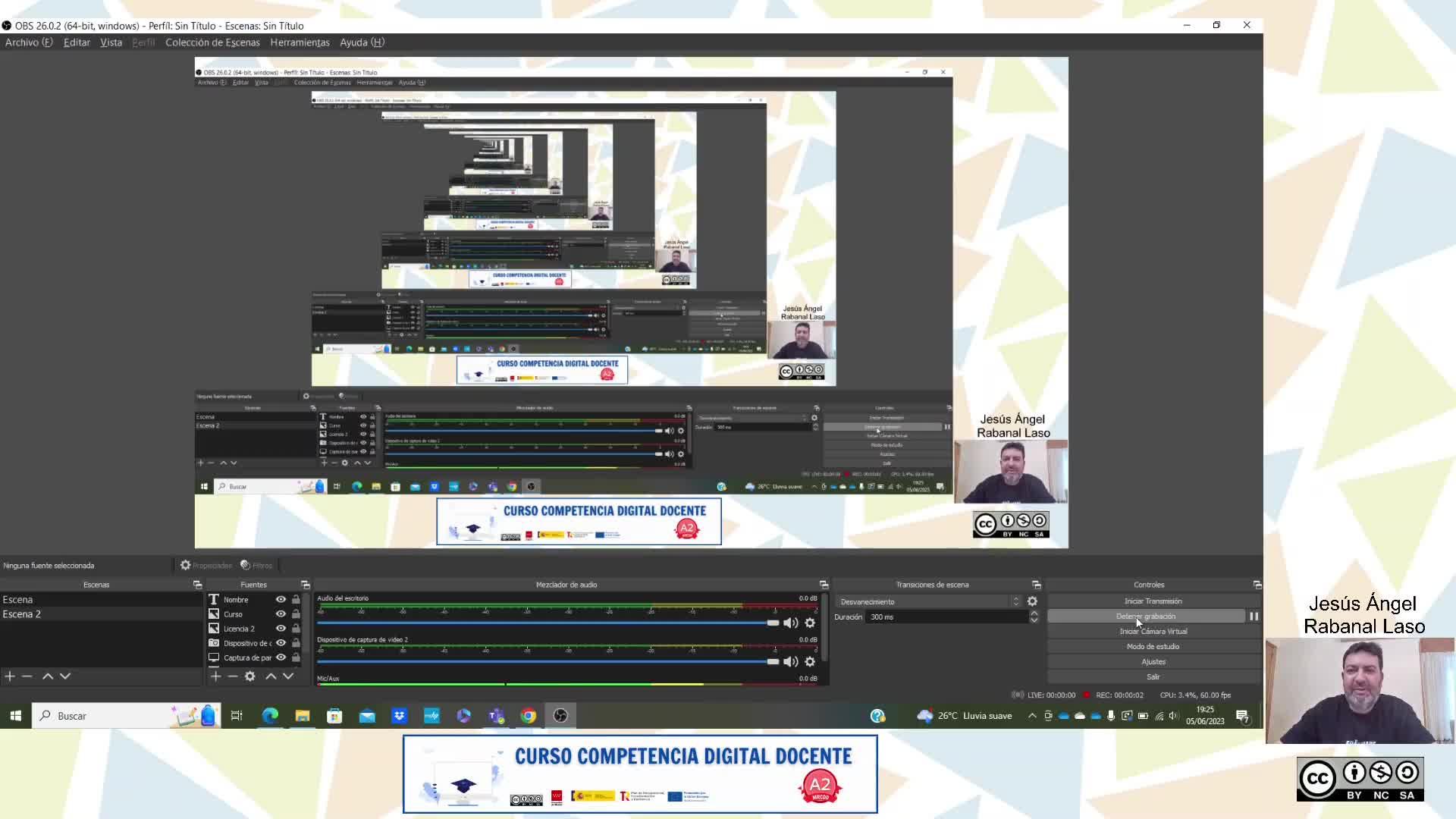Hide the Nombre source visibility eye

pyautogui.click(x=281, y=599)
